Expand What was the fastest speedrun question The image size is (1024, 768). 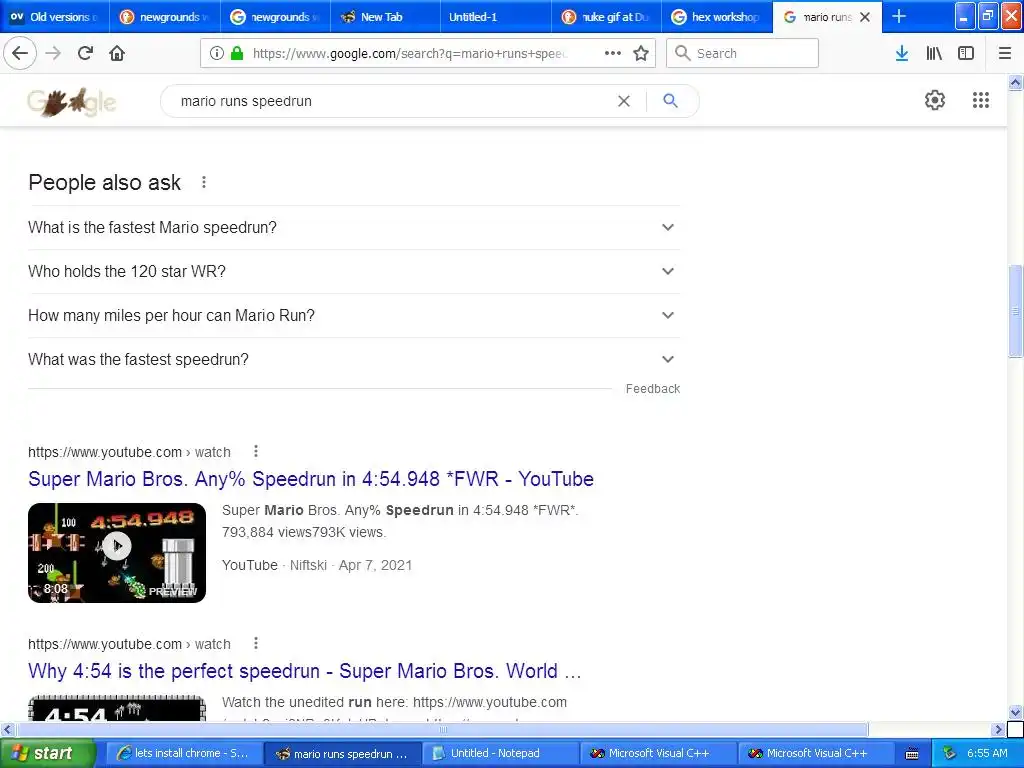pyautogui.click(x=353, y=359)
